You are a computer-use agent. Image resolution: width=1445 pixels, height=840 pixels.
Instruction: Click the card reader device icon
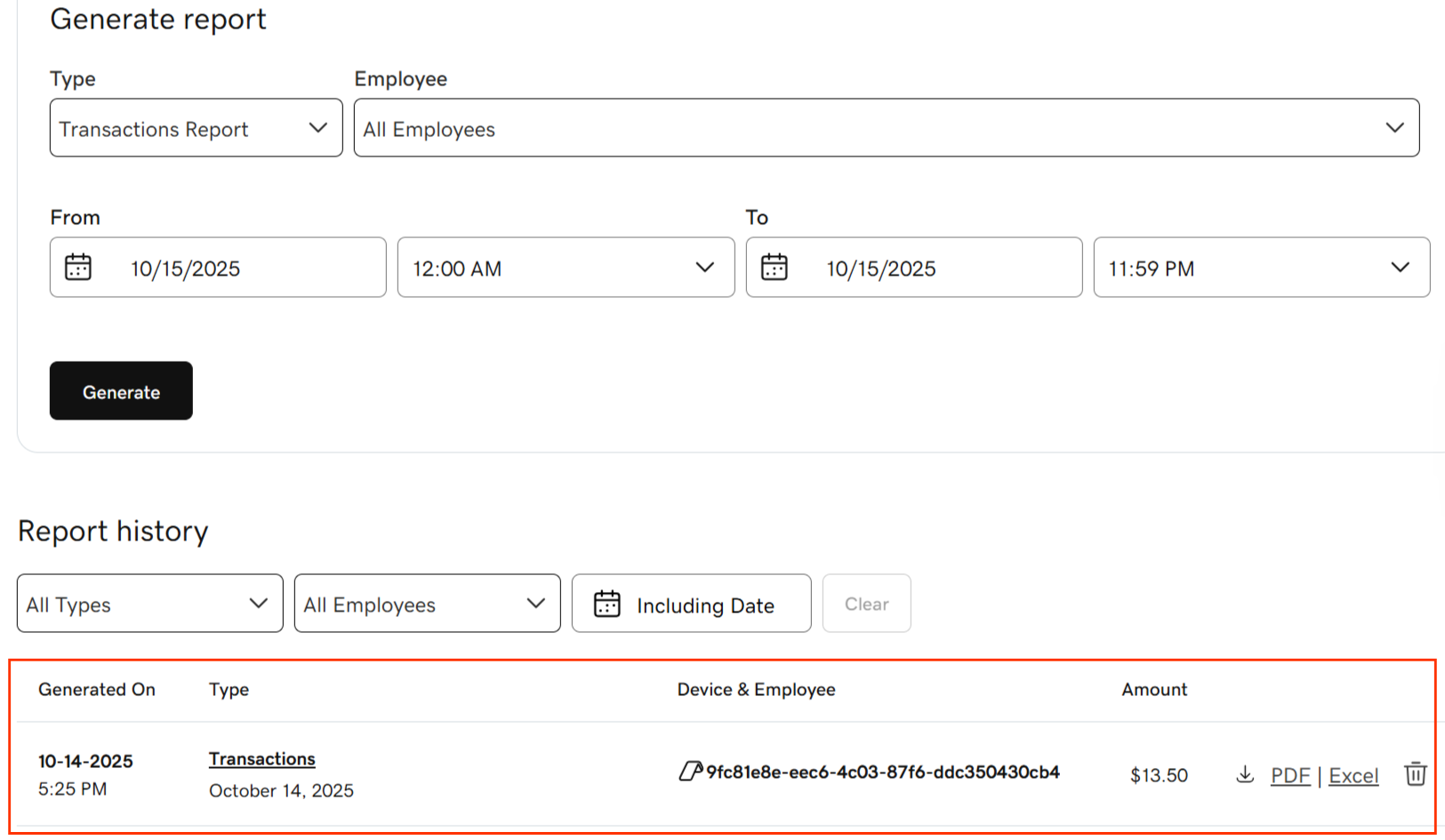[x=691, y=772]
